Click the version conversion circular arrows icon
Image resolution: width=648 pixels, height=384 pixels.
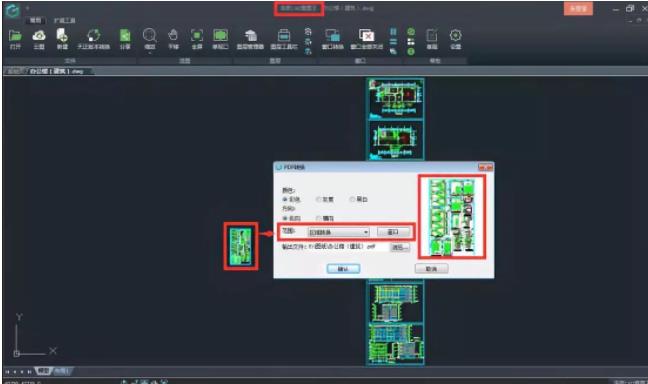pos(94,36)
